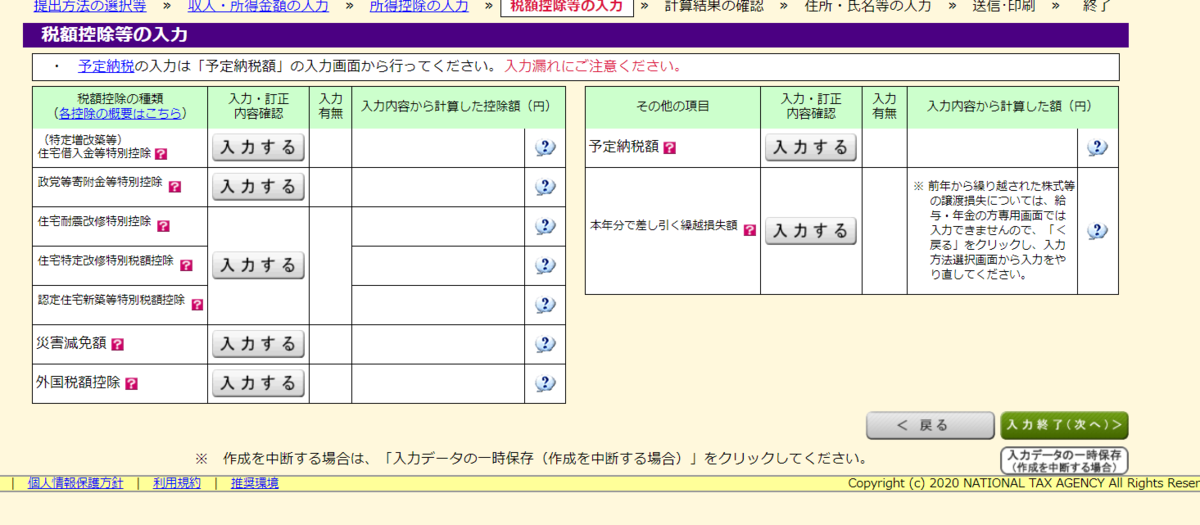The width and height of the screenshot is (1200, 525).
Task: Click speech-bubble help icon in 政党等寄附金等特別控除 row
Action: click(x=545, y=187)
